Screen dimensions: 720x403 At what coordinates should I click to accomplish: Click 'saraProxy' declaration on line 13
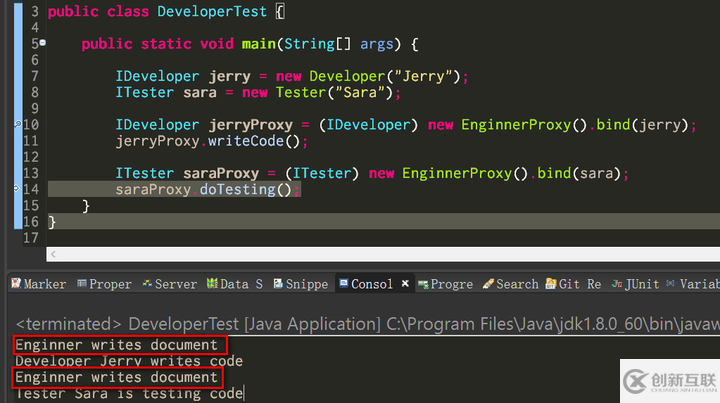[x=221, y=173]
